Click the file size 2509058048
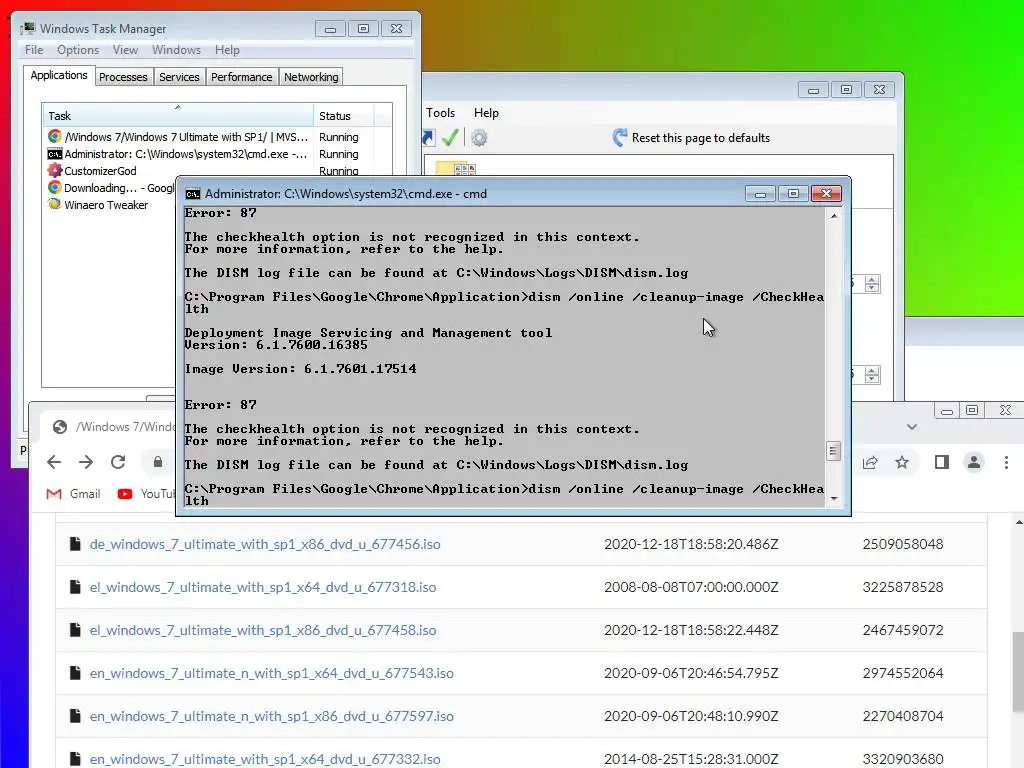Viewport: 1024px width, 768px height. 903,544
